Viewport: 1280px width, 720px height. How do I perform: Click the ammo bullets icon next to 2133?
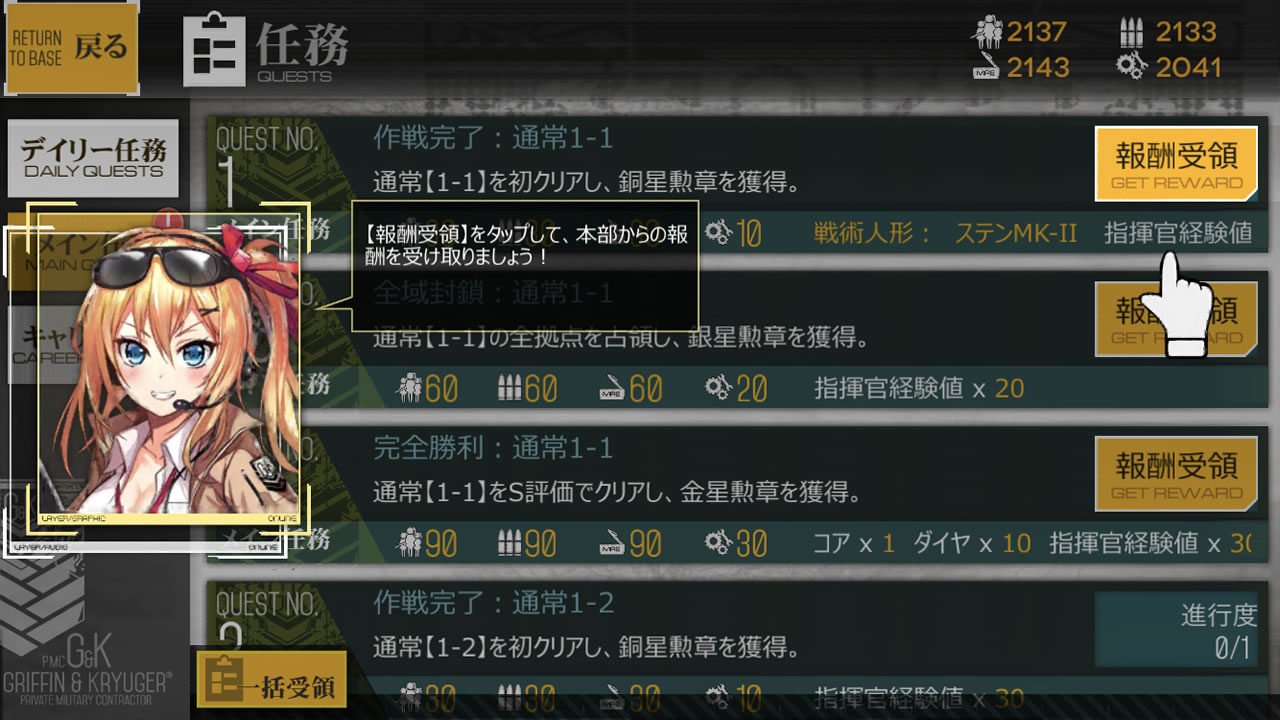pyautogui.click(x=1131, y=33)
